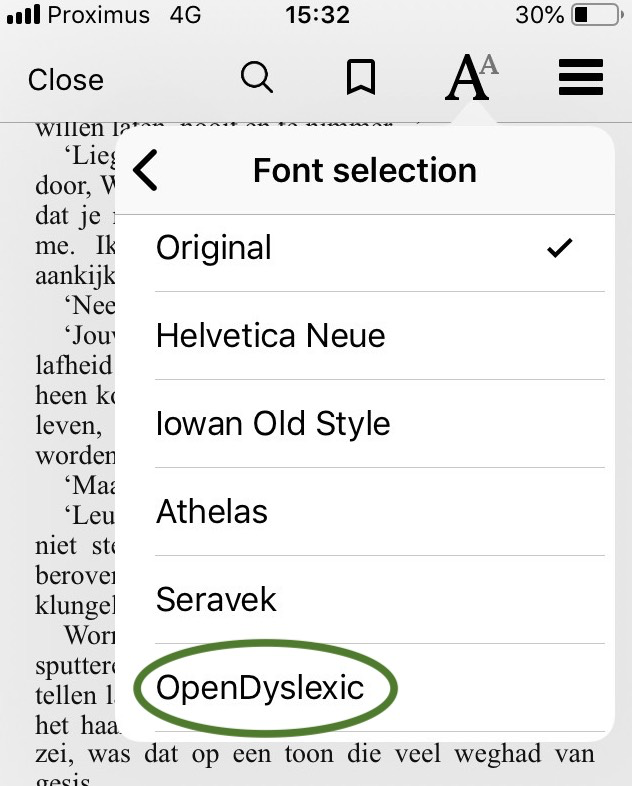Choose the OpenDyslexic font
The height and width of the screenshot is (786, 632).
[260, 688]
